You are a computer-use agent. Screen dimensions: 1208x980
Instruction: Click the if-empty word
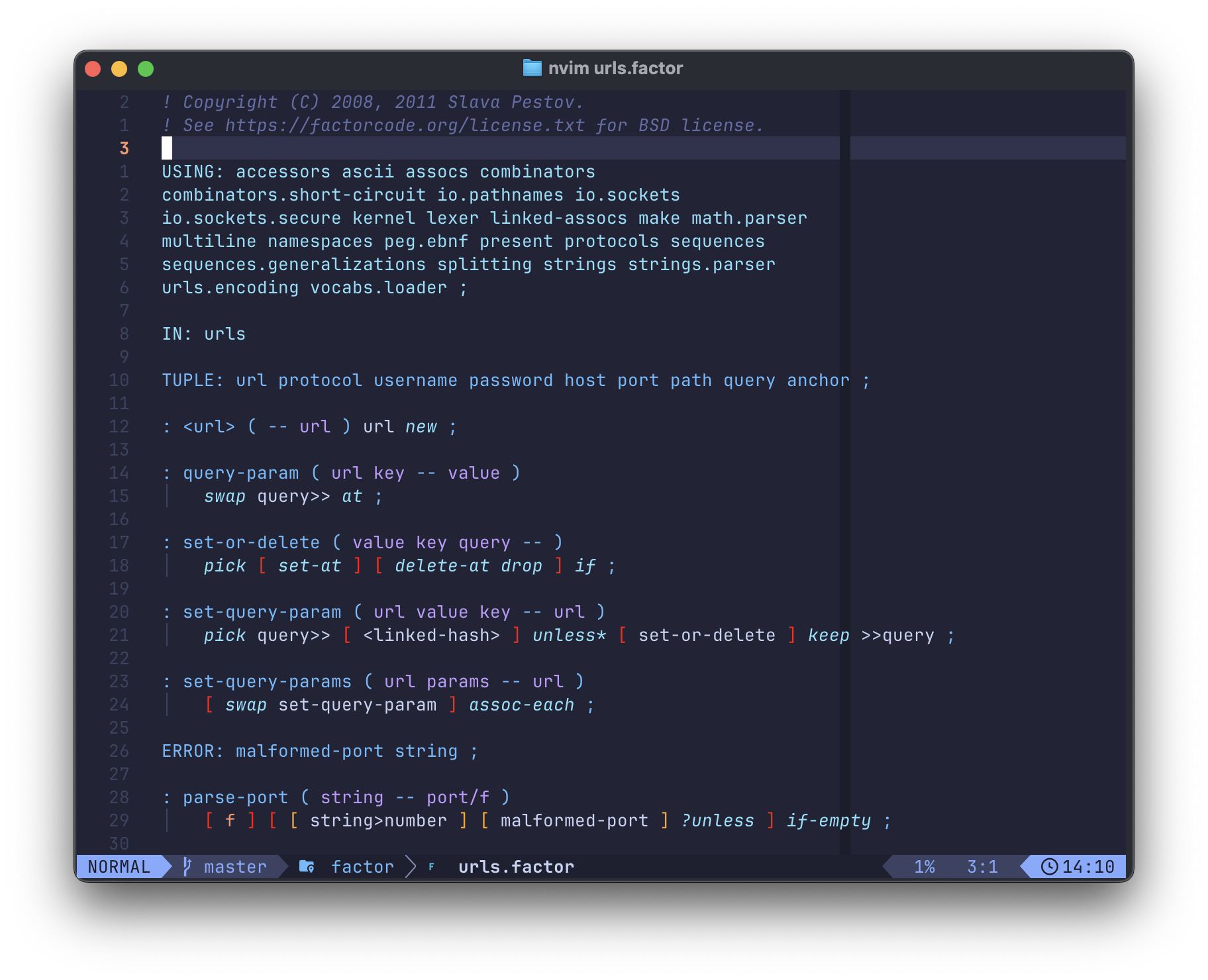pyautogui.click(x=829, y=820)
